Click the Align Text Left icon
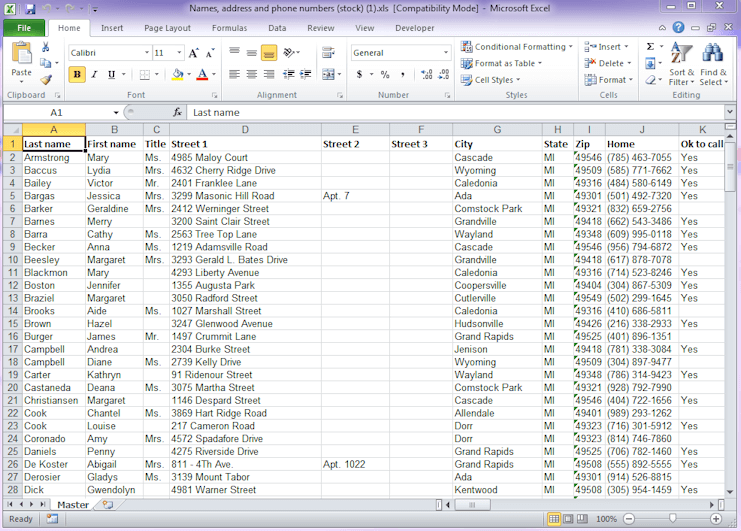The image size is (741, 531). pos(234,75)
